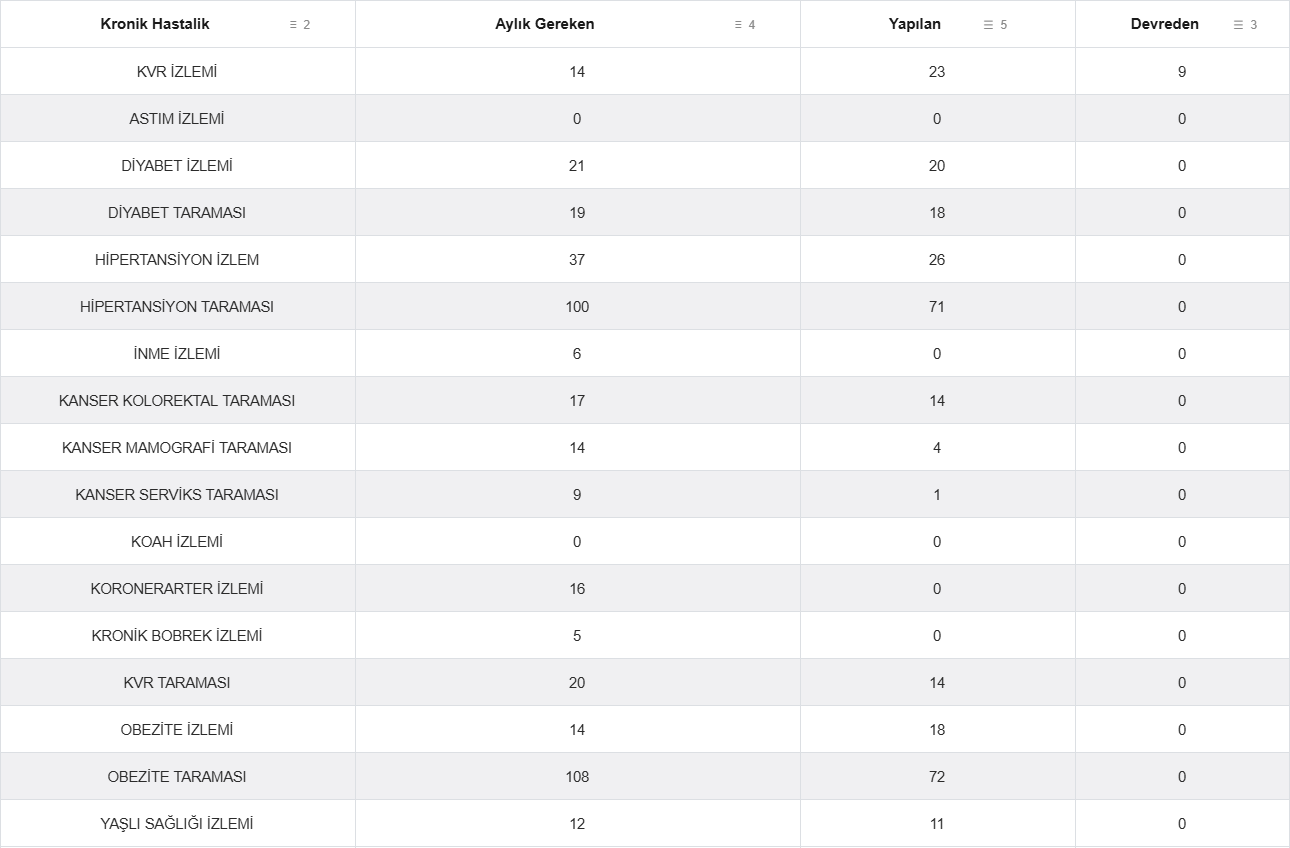Click the sort icon in Aylık Gereken header
This screenshot has height=848, width=1290.
[x=738, y=25]
